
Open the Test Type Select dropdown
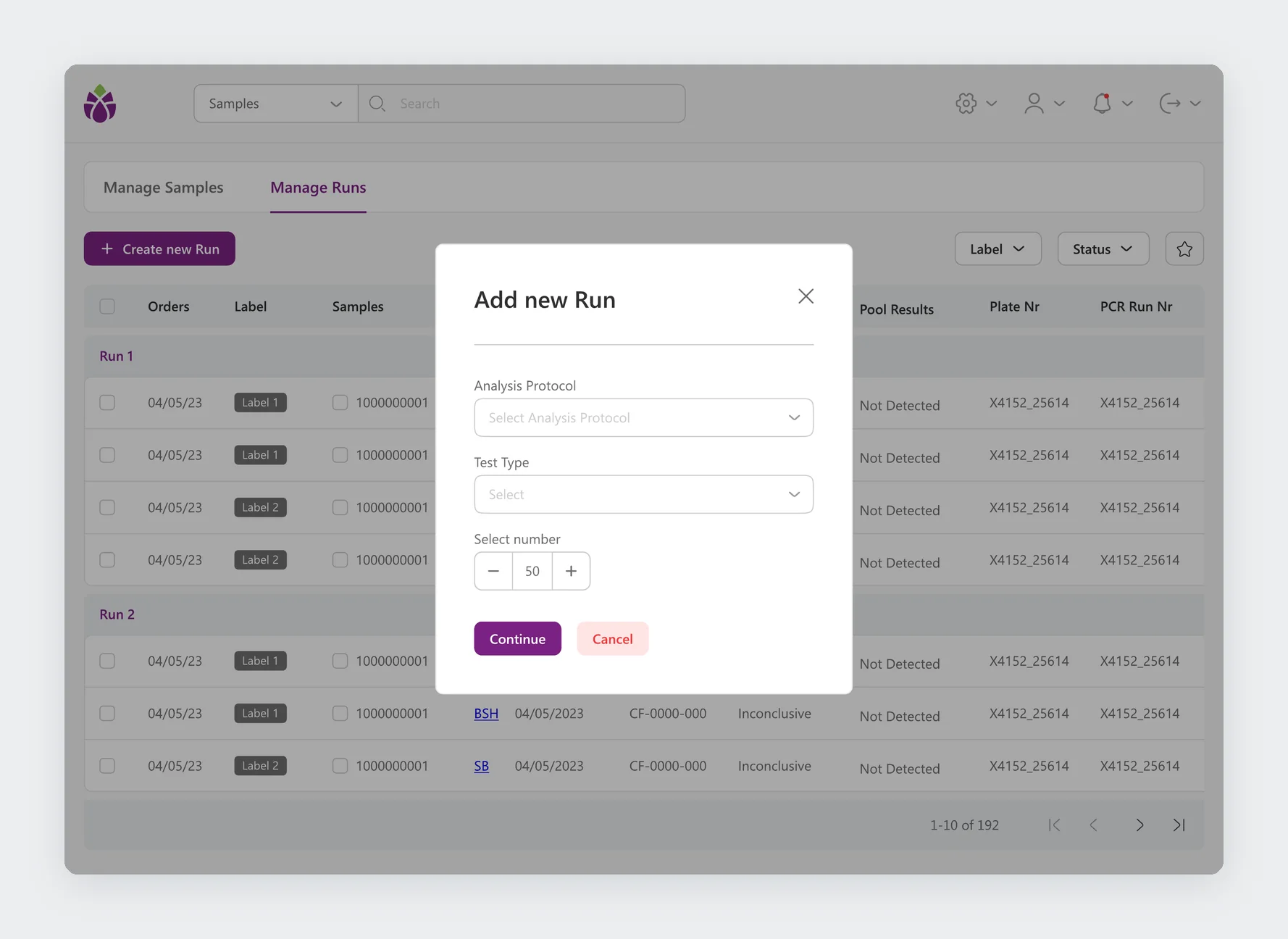(x=643, y=495)
